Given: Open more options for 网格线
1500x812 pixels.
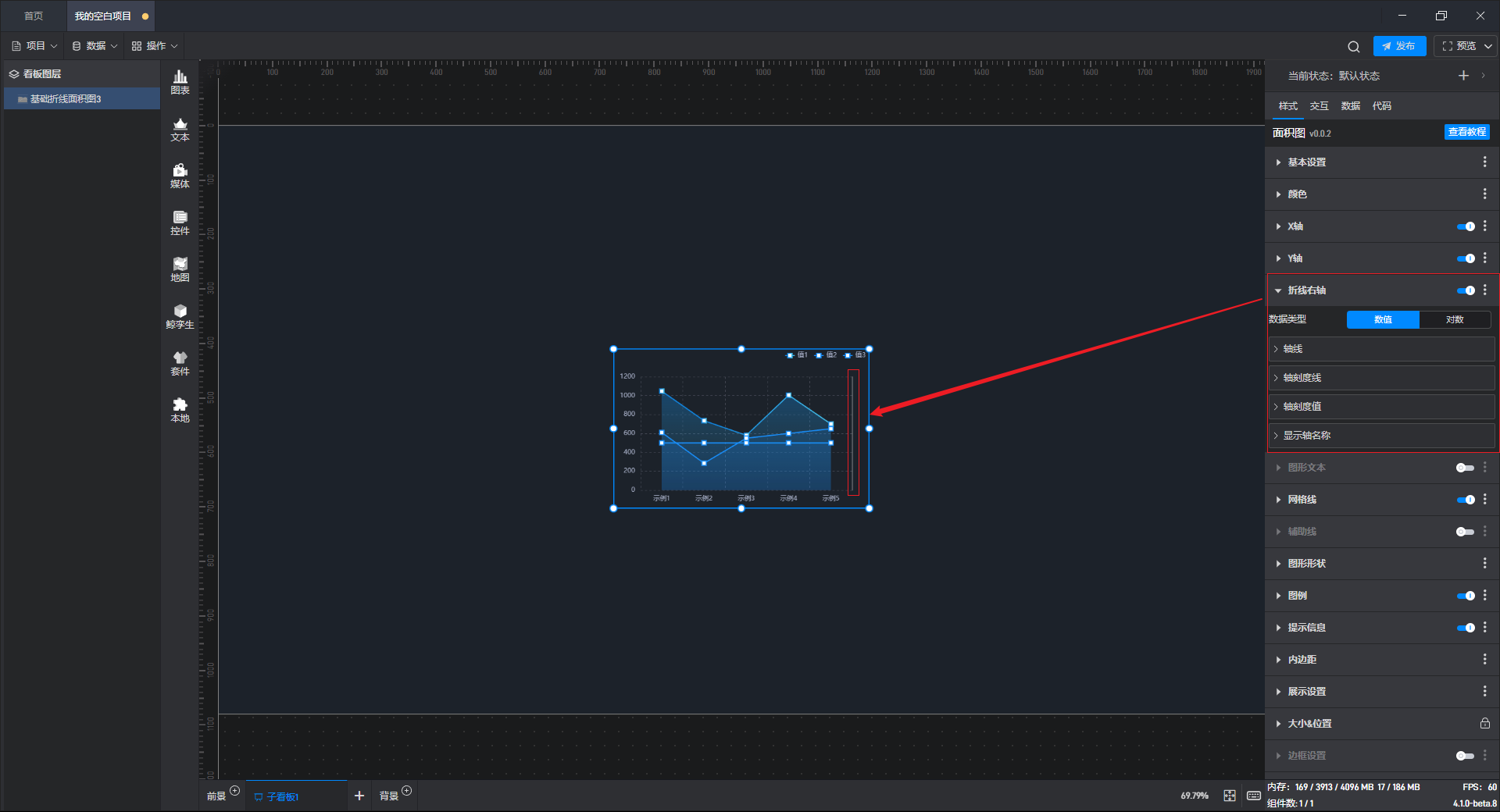Looking at the screenshot, I should click(x=1484, y=499).
